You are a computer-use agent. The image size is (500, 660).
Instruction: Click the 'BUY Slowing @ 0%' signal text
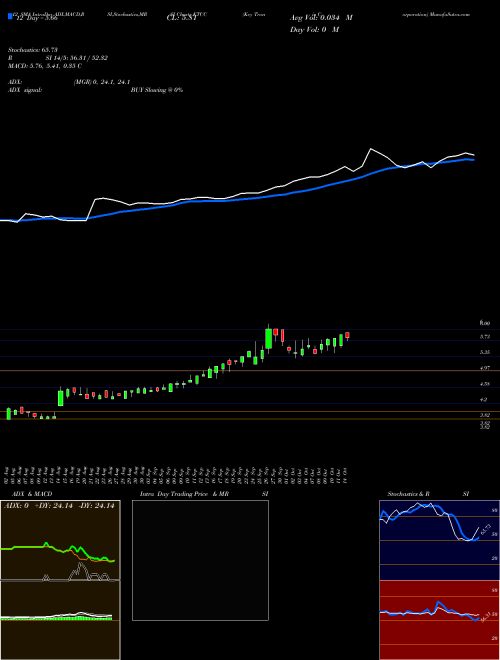click(x=157, y=90)
